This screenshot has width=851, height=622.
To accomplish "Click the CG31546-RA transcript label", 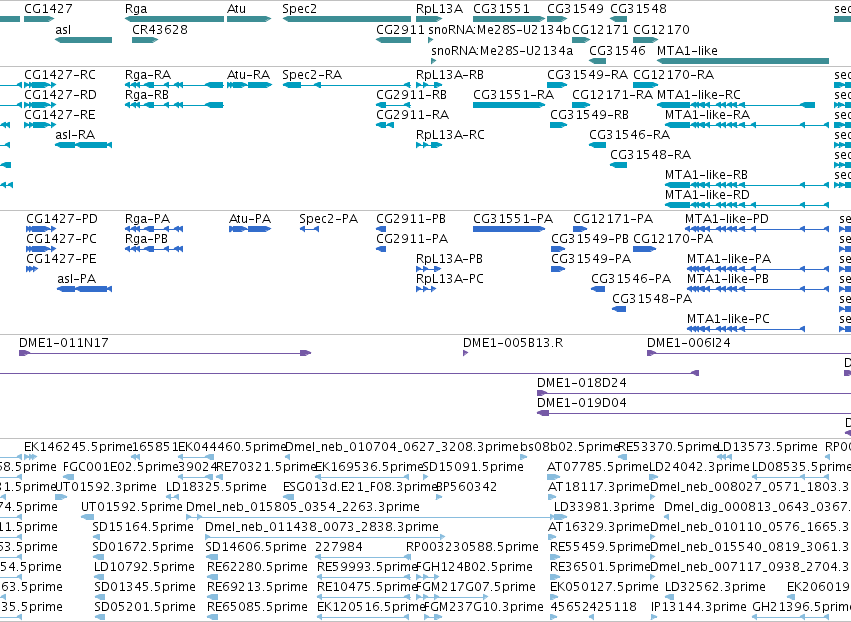I will coord(630,135).
